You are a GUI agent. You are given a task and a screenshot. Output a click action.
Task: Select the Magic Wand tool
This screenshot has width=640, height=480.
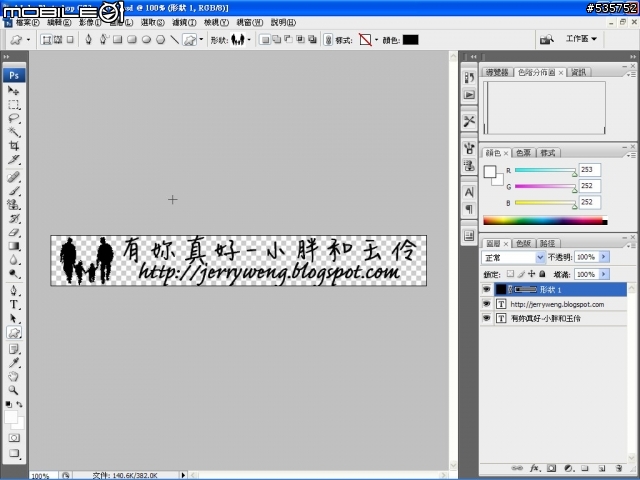click(x=13, y=132)
